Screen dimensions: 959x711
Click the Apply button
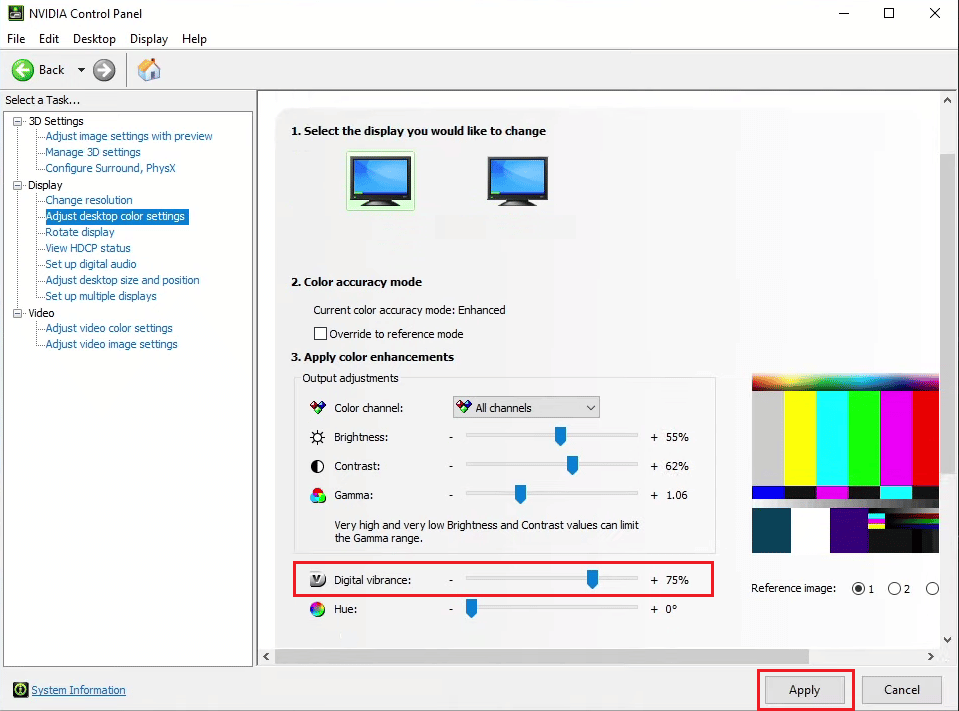pos(804,690)
